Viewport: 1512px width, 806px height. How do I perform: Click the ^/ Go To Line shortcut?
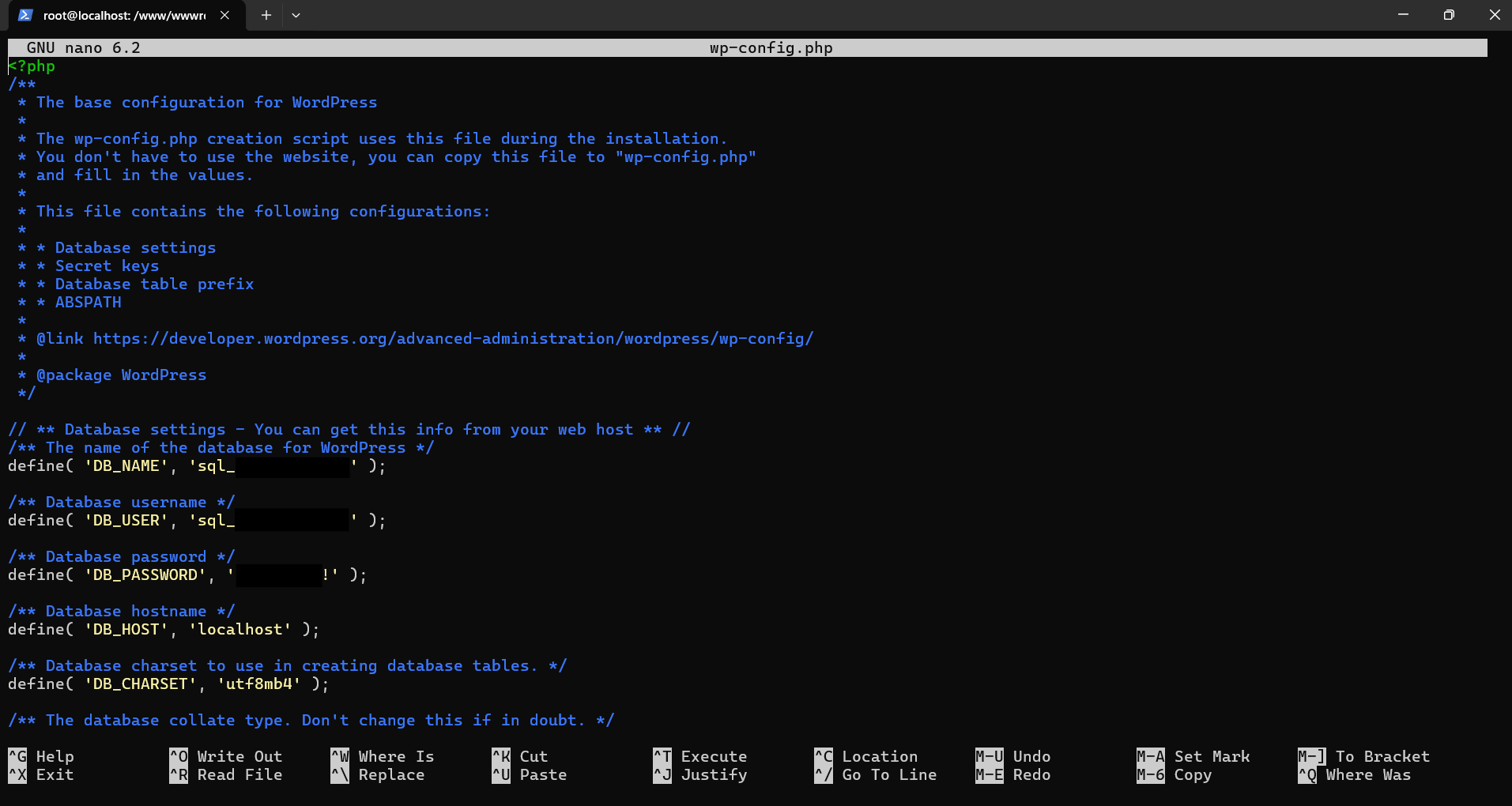[876, 774]
